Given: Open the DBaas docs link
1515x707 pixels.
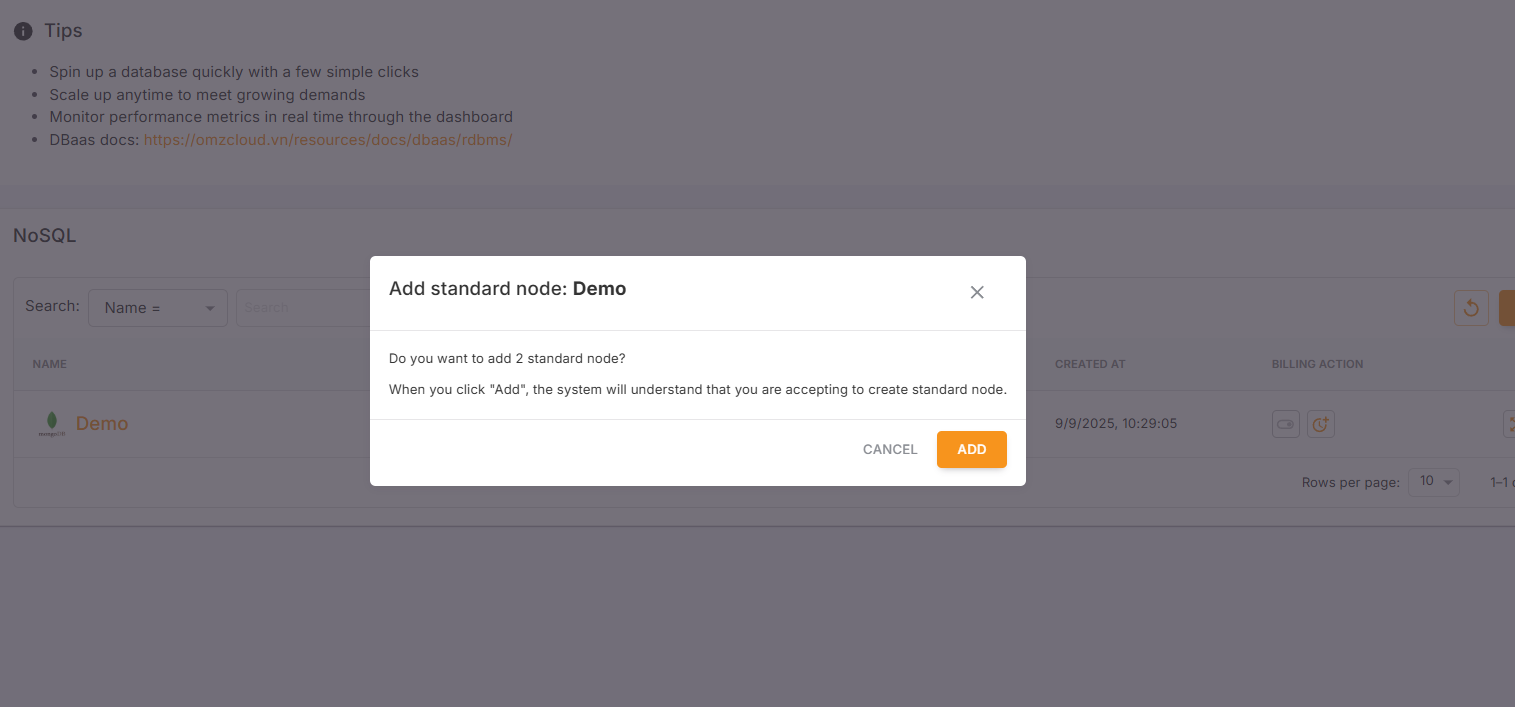Looking at the screenshot, I should (x=328, y=139).
